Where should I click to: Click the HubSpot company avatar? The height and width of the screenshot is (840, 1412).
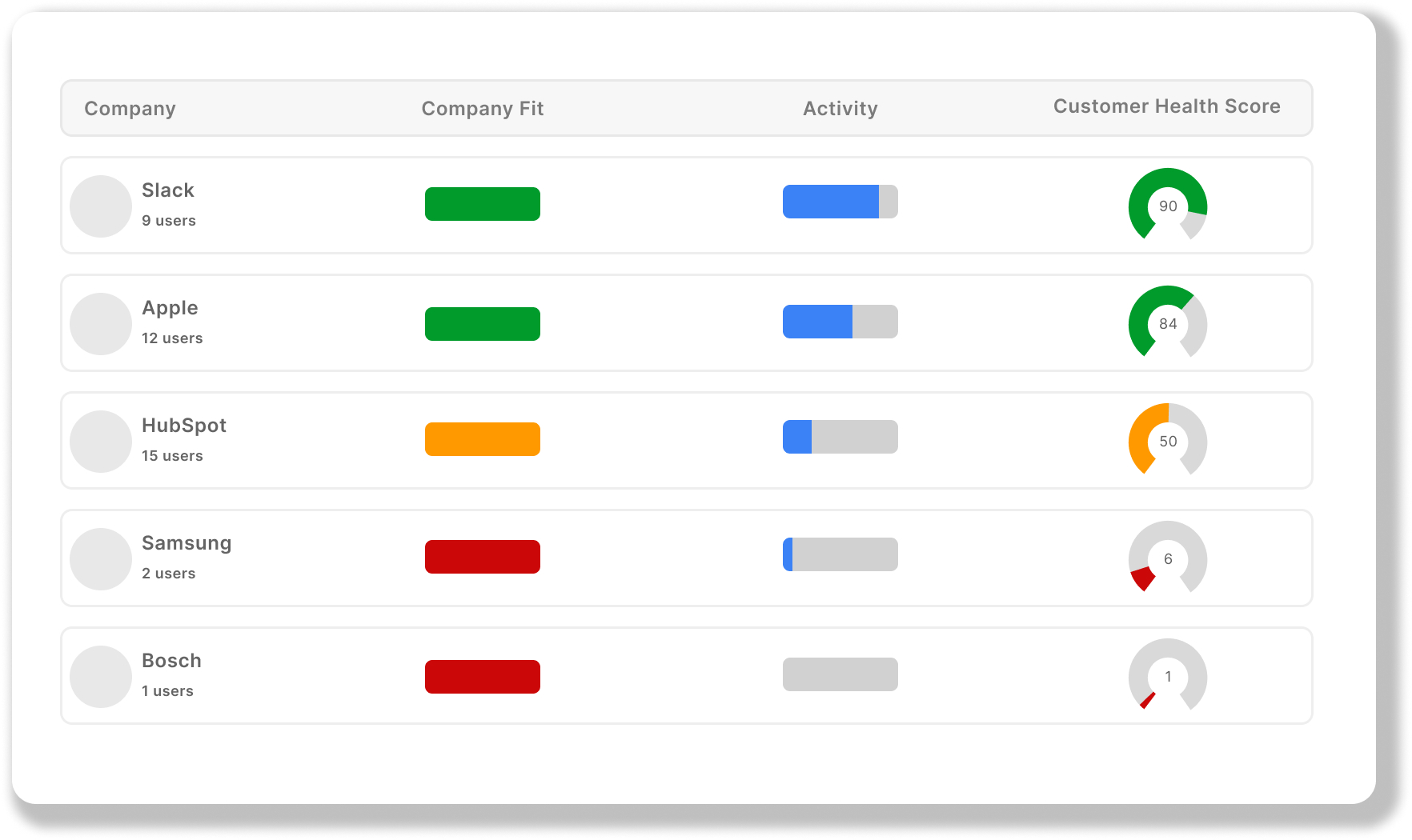coord(101,441)
